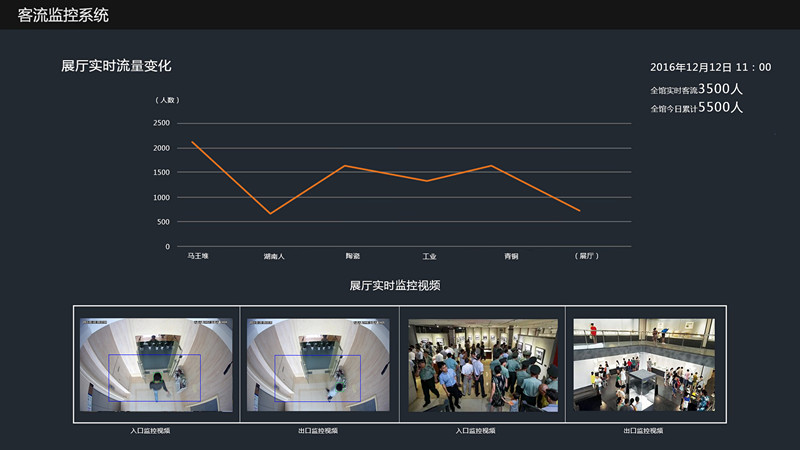Open the crowded entrance video thumbnail
800x450 pixels.
coord(483,365)
